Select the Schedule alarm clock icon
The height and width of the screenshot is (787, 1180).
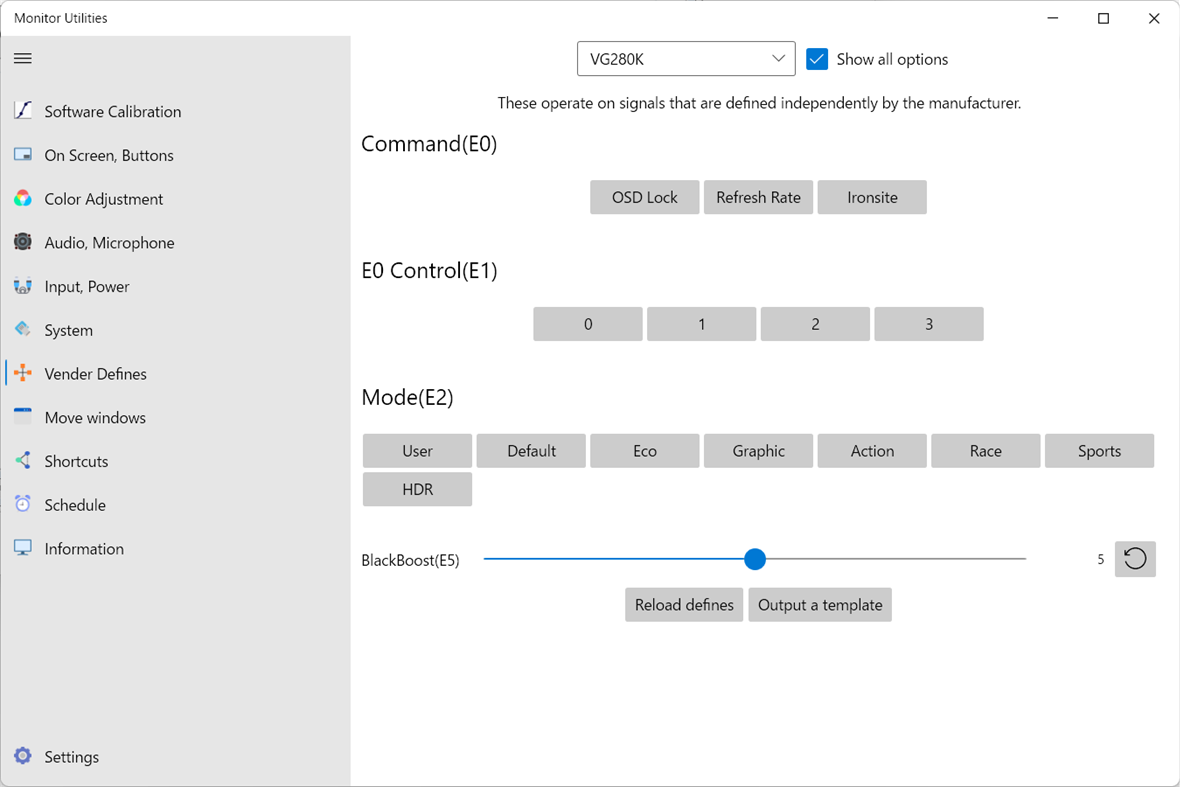click(23, 504)
